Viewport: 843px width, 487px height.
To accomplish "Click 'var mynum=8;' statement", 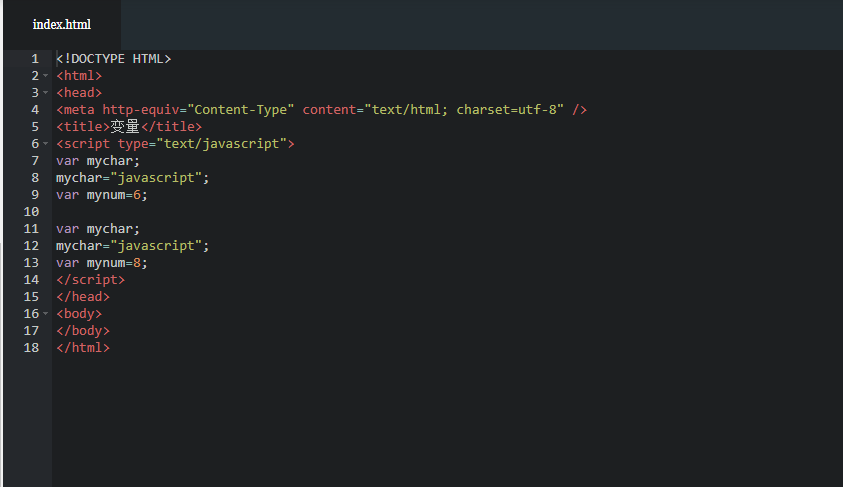I will pyautogui.click(x=102, y=263).
